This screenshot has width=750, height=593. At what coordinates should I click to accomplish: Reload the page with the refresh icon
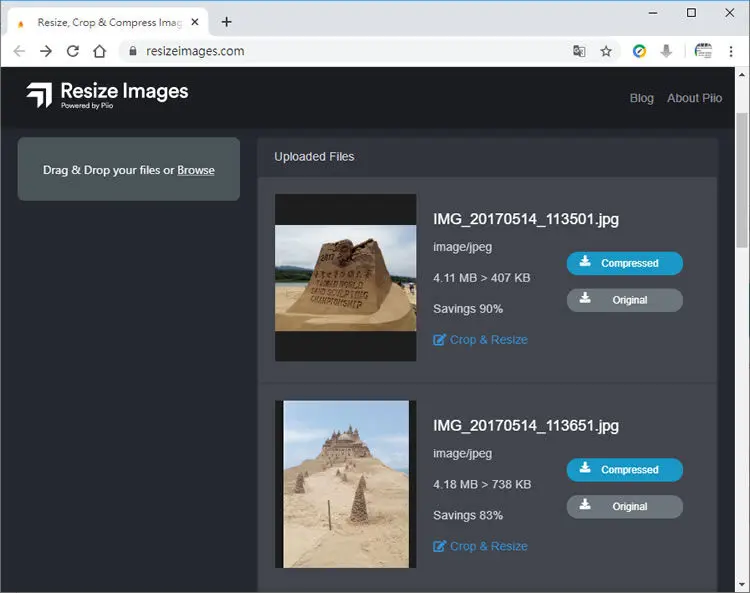tap(73, 51)
